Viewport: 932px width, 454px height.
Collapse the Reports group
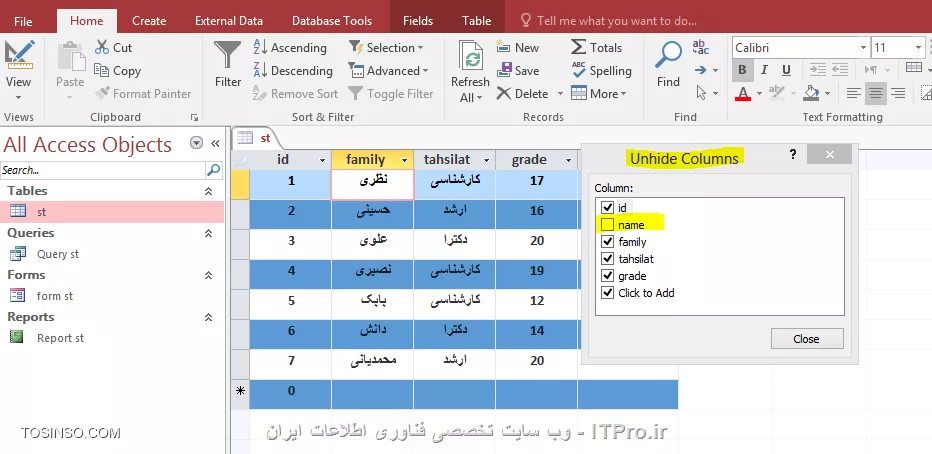208,317
